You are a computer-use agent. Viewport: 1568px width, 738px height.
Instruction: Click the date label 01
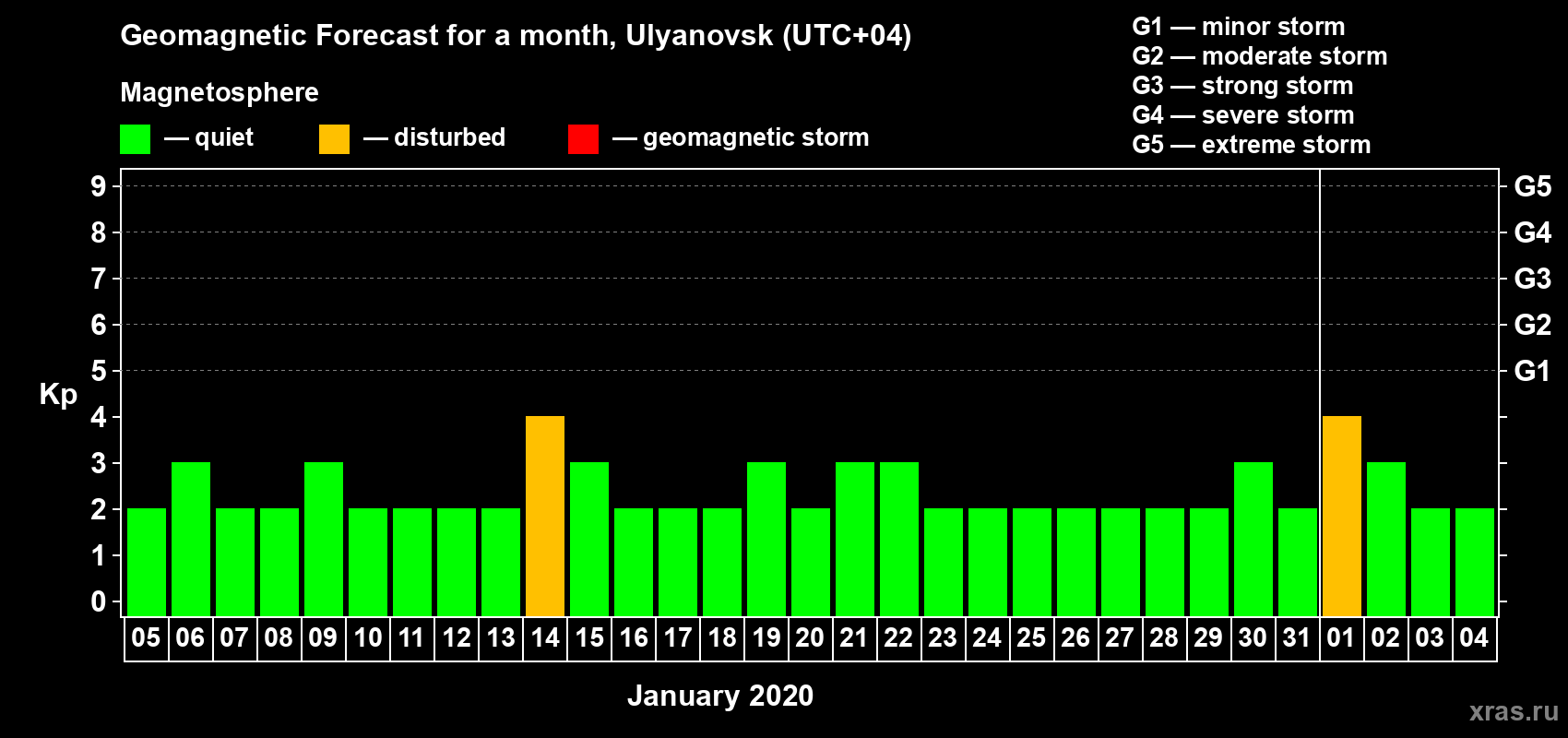coord(1341,637)
